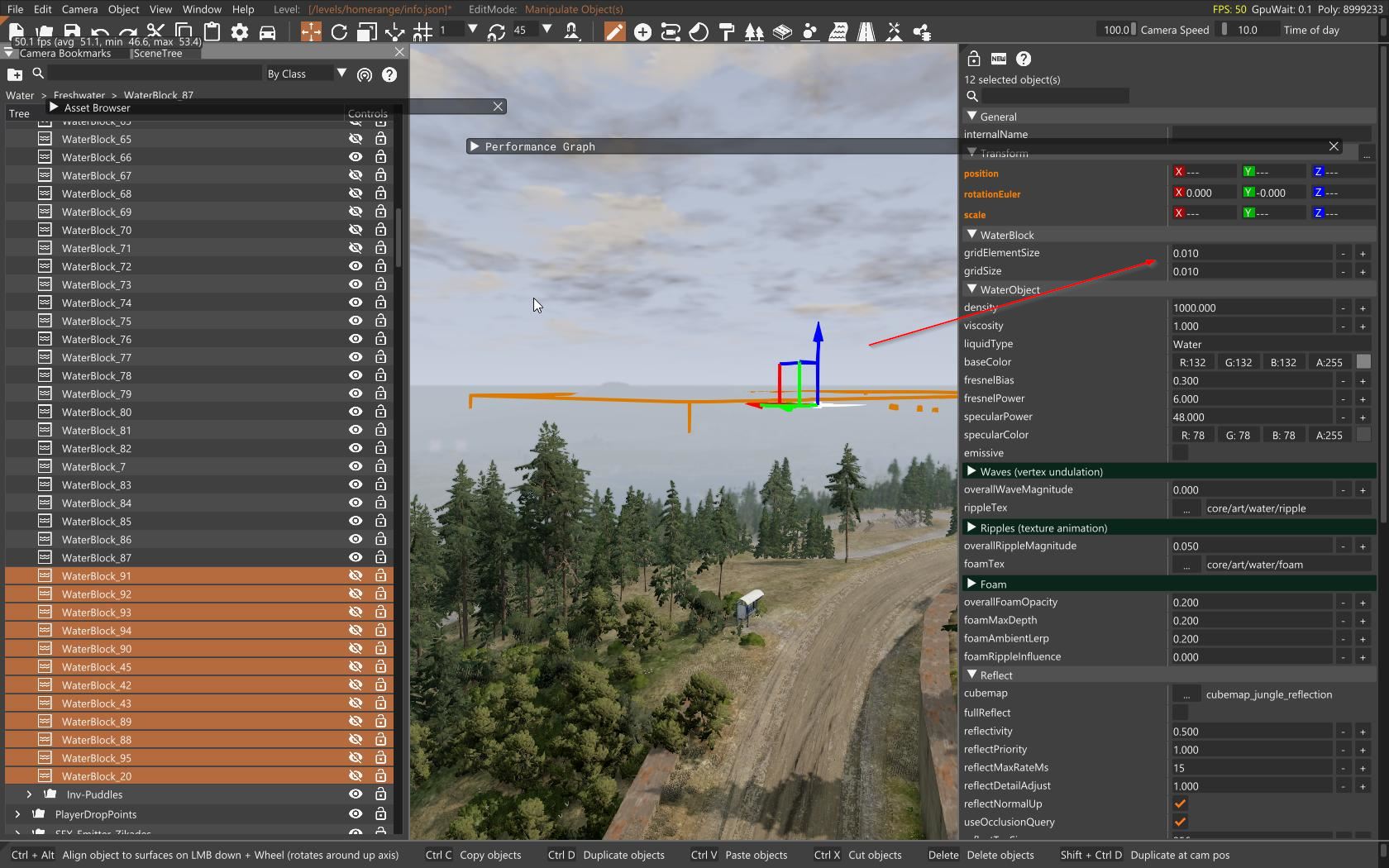Viewport: 1389px width, 868px height.
Task: Enable the emissive checkbox
Action: pos(1180,452)
